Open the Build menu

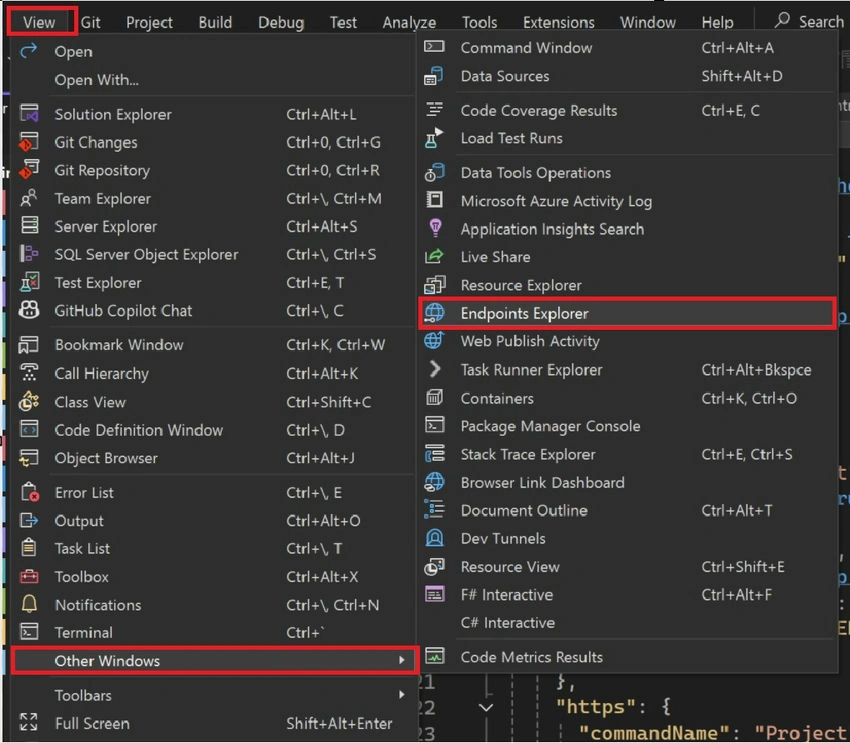(215, 22)
